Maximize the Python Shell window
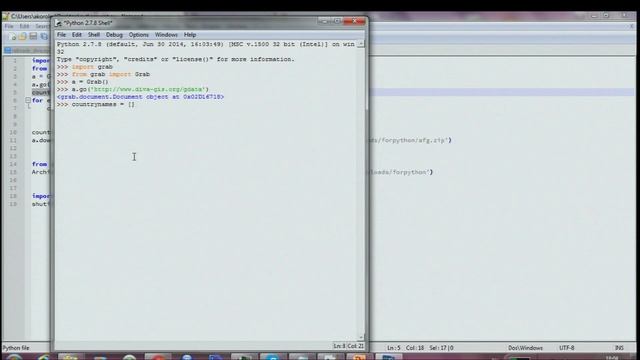640x360 pixels. [x=337, y=21]
